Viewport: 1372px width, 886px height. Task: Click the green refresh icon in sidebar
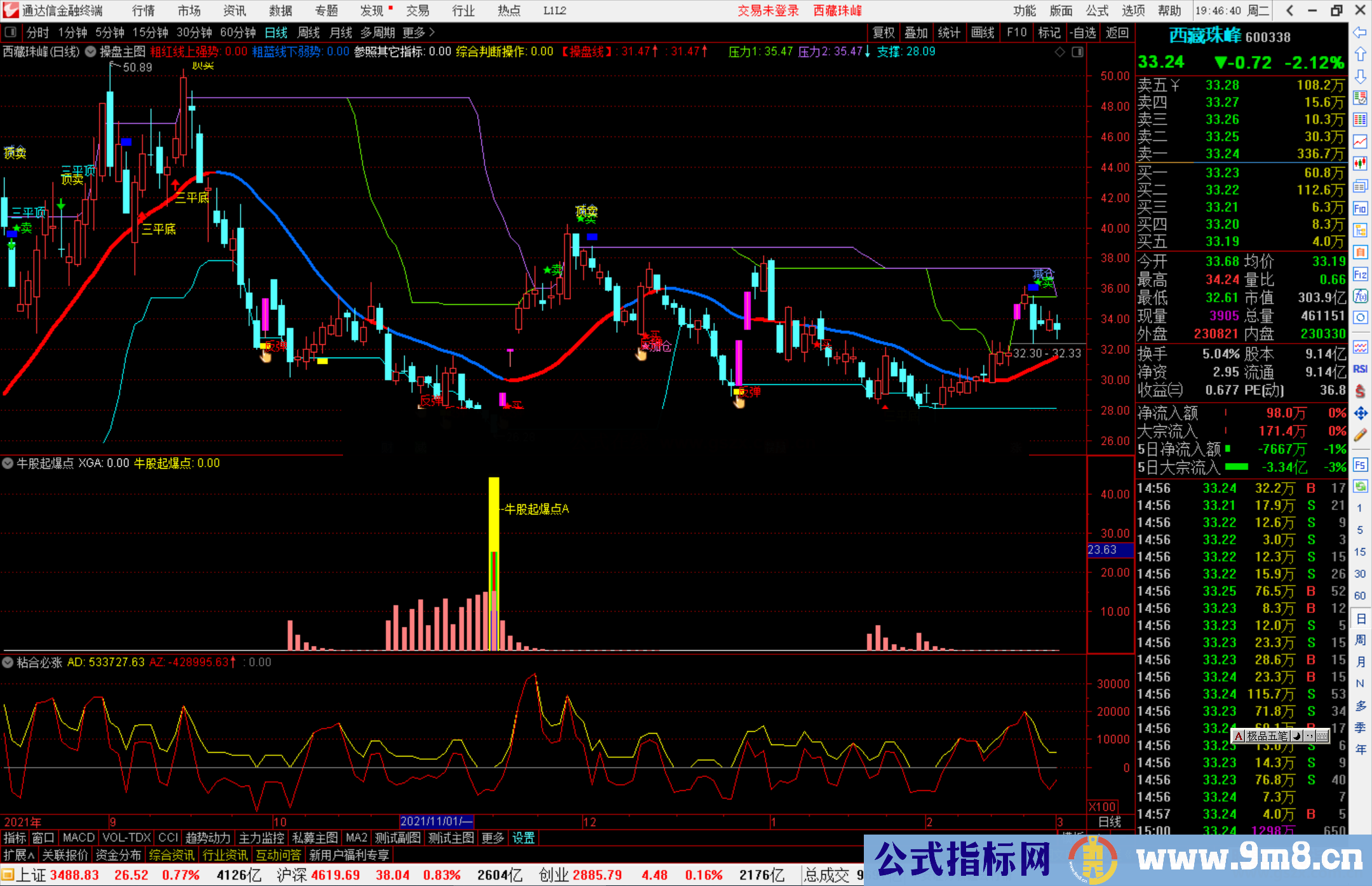tap(1360, 486)
